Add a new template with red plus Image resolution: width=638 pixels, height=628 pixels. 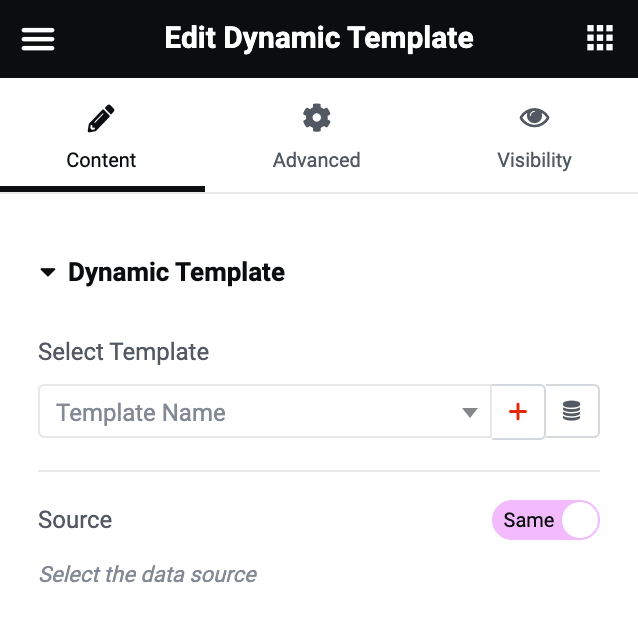click(518, 412)
